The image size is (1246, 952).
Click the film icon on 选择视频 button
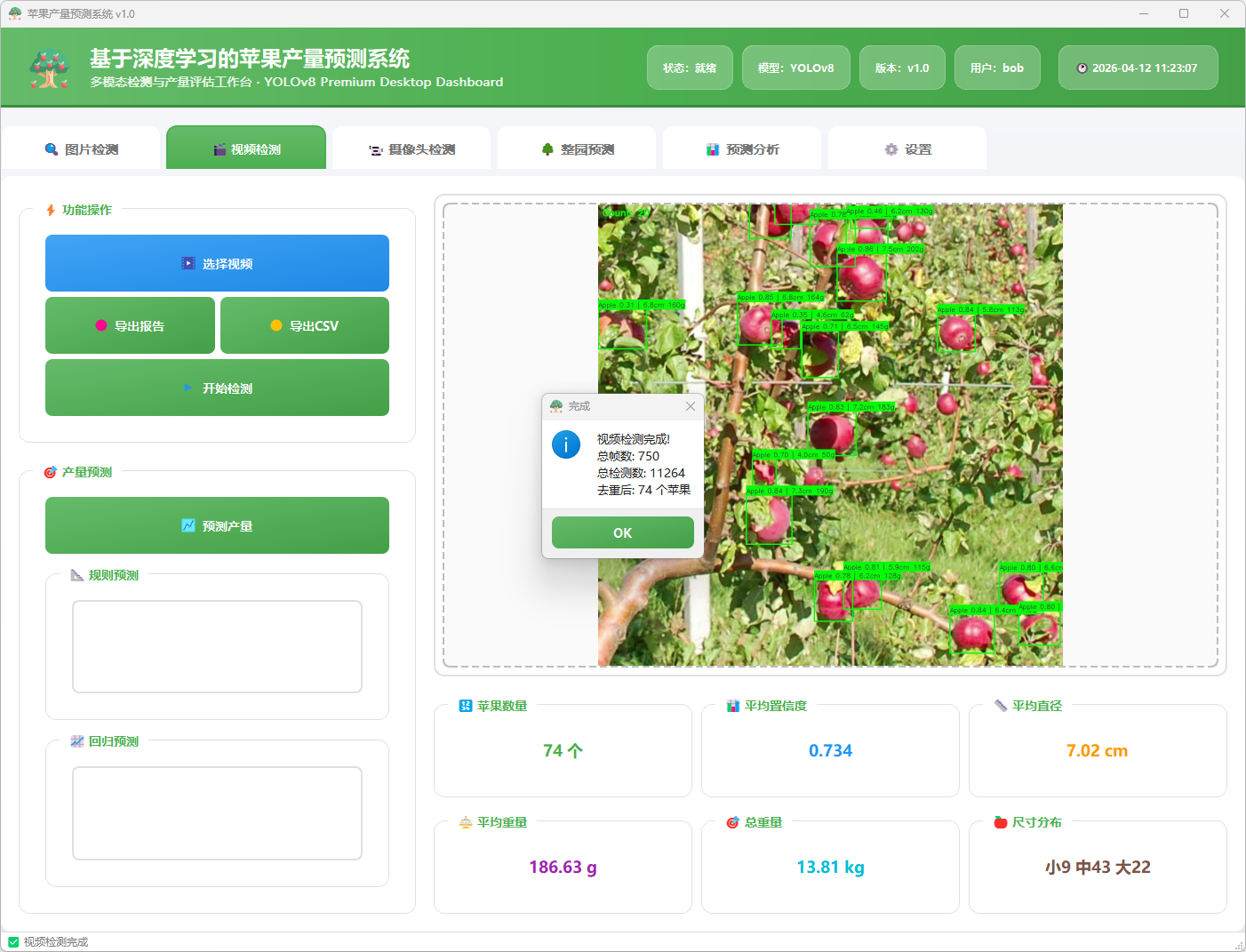coord(188,263)
